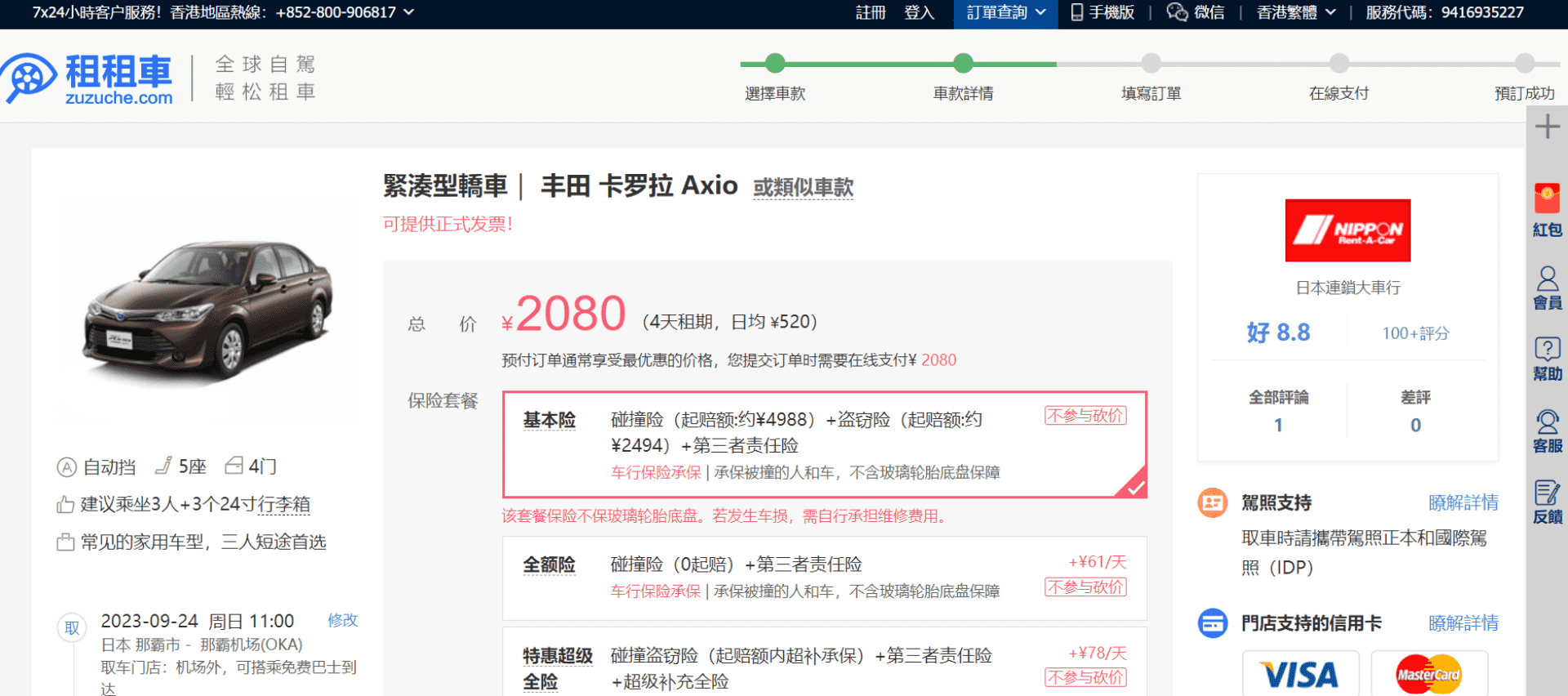Screen dimensions: 1568x696
Task: Click the zuzuche.com logo
Action: 87,78
